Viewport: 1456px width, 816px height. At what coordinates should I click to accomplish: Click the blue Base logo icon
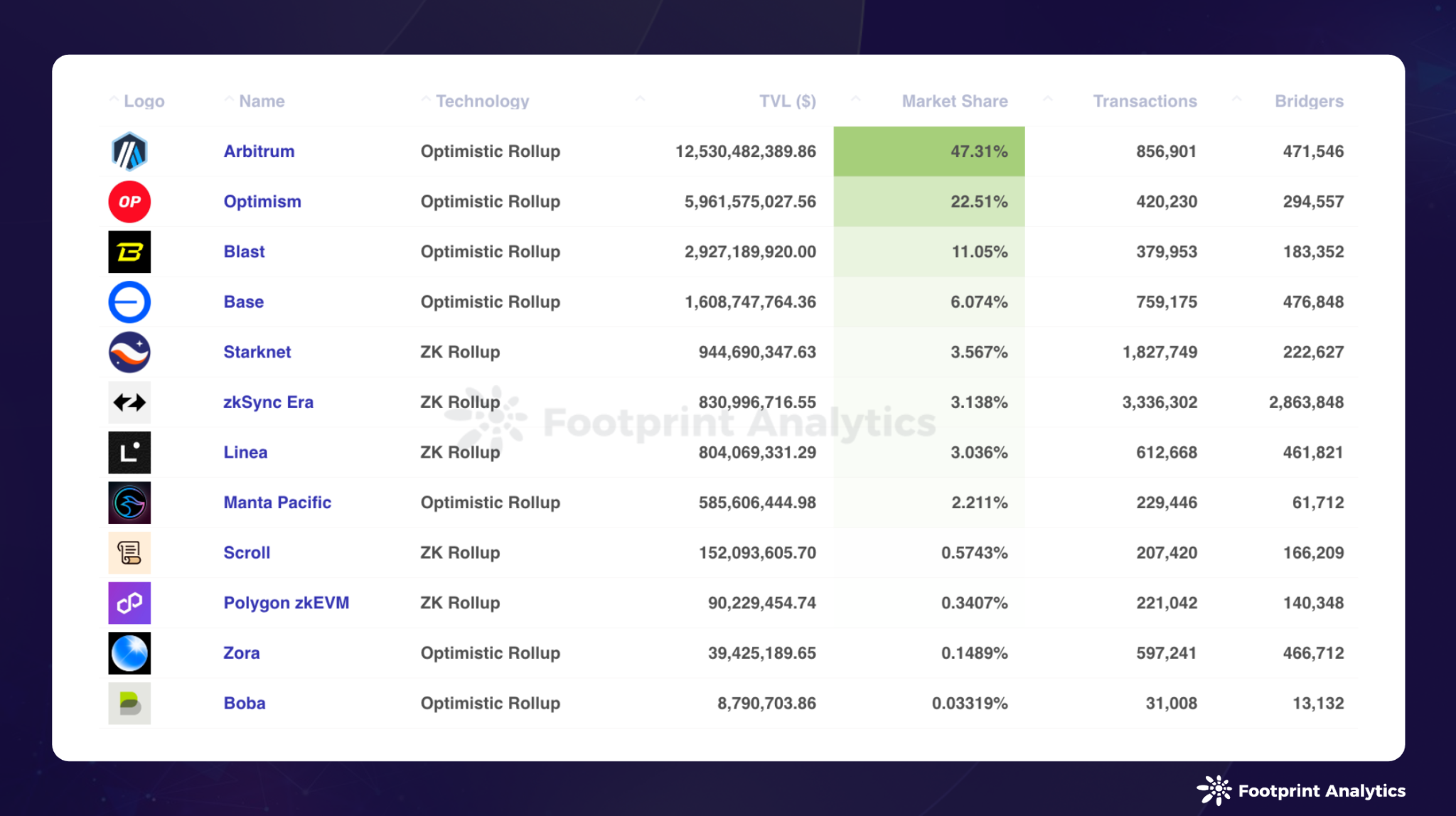pos(129,302)
